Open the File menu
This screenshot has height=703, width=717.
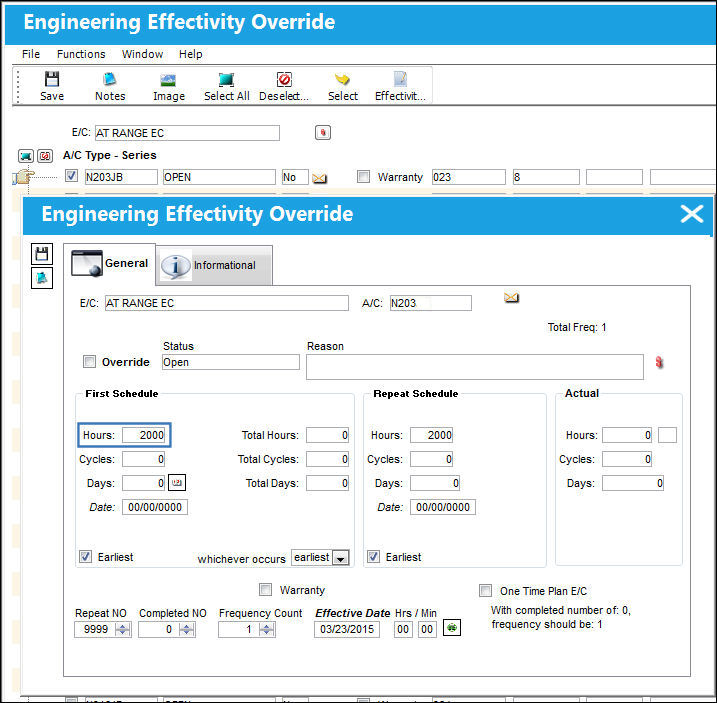[31, 54]
